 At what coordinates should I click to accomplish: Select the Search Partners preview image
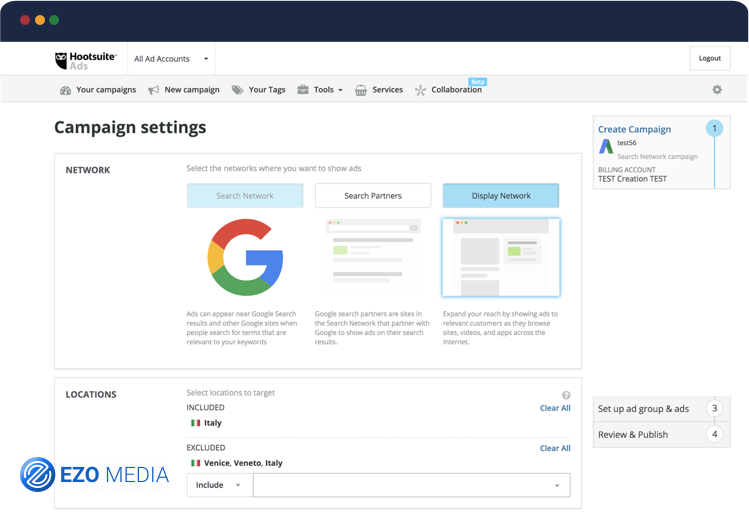pos(373,257)
